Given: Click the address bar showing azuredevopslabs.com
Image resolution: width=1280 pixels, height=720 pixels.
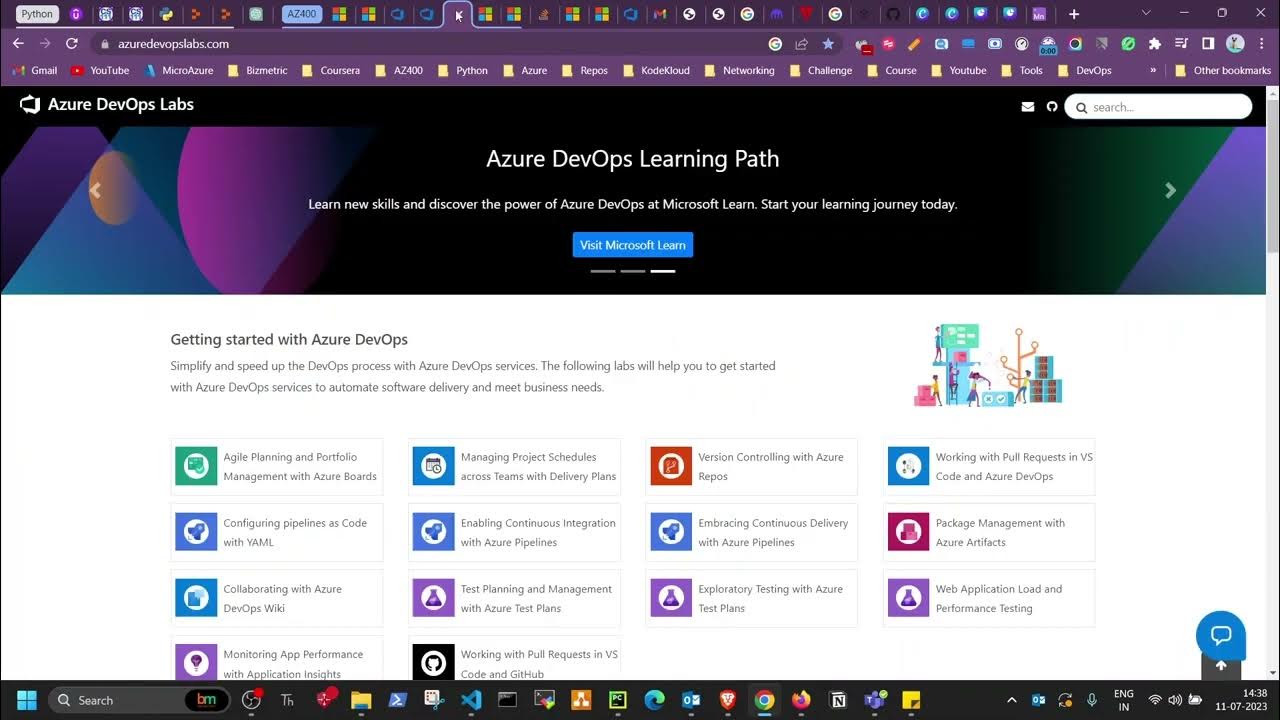Looking at the screenshot, I should tap(430, 44).
